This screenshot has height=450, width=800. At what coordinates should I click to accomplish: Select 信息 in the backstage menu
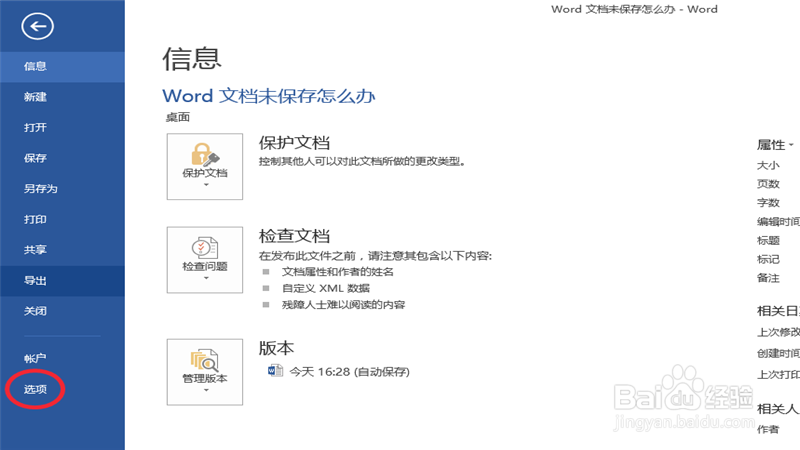(x=62, y=66)
